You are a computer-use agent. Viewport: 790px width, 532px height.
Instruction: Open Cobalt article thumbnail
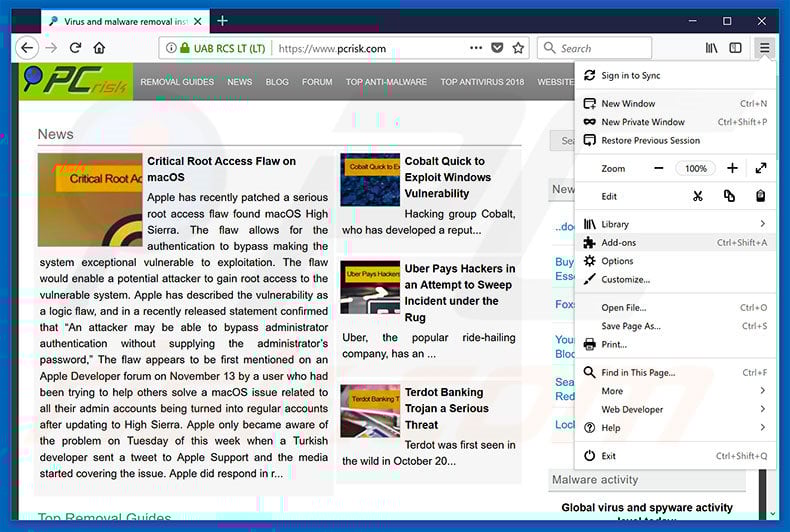(x=370, y=180)
